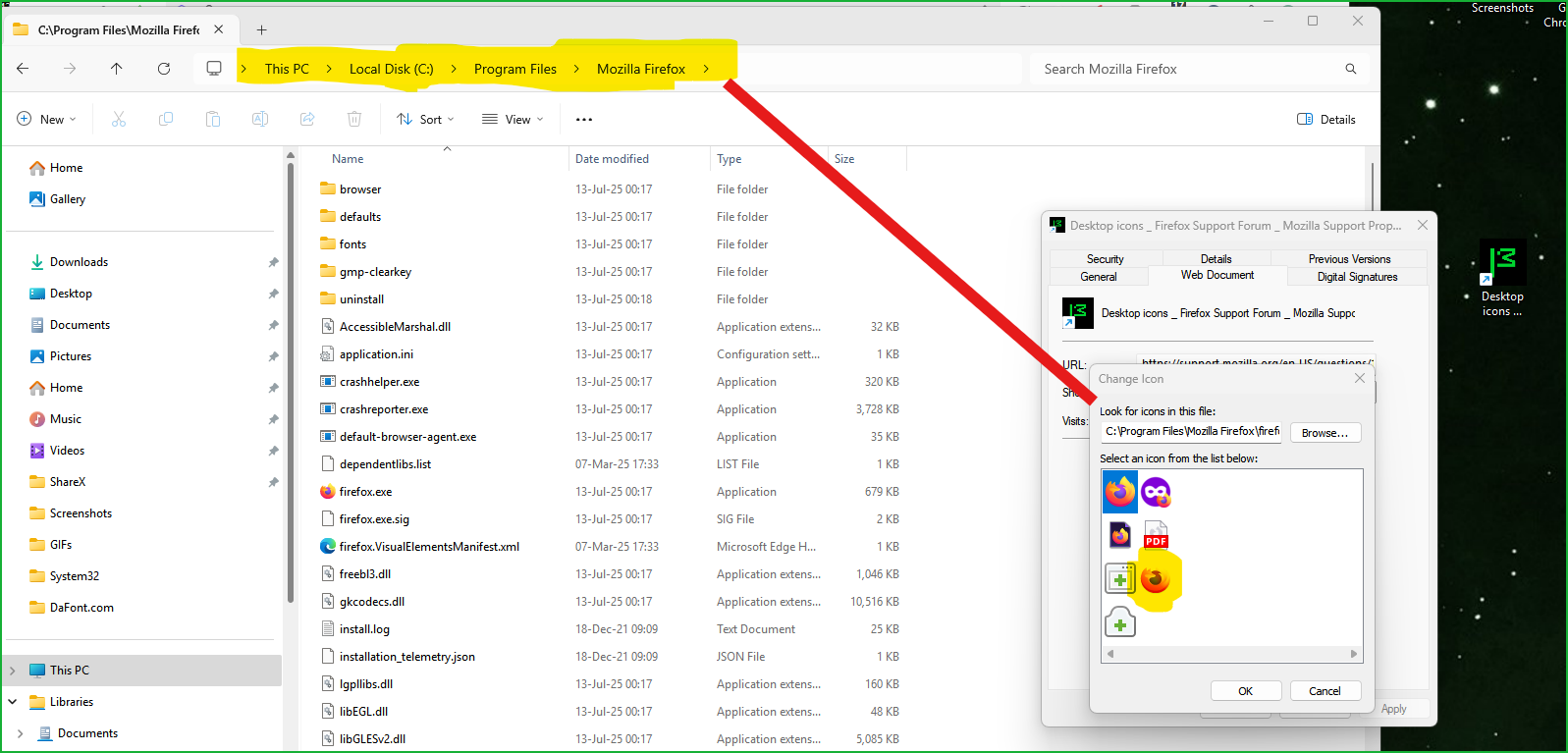
Task: Refresh the Mozilla Firefox folder
Action: (164, 68)
